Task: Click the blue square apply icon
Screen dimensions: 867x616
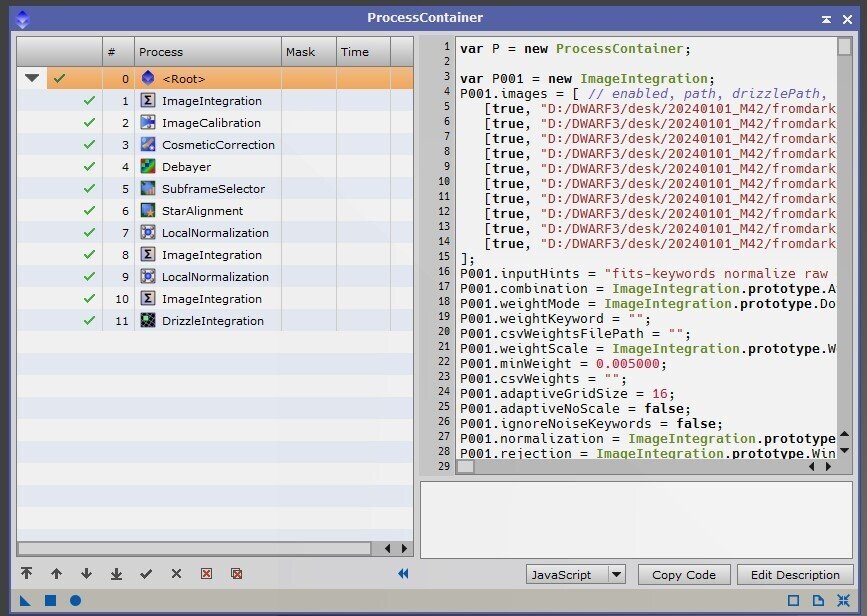Action: pos(50,600)
